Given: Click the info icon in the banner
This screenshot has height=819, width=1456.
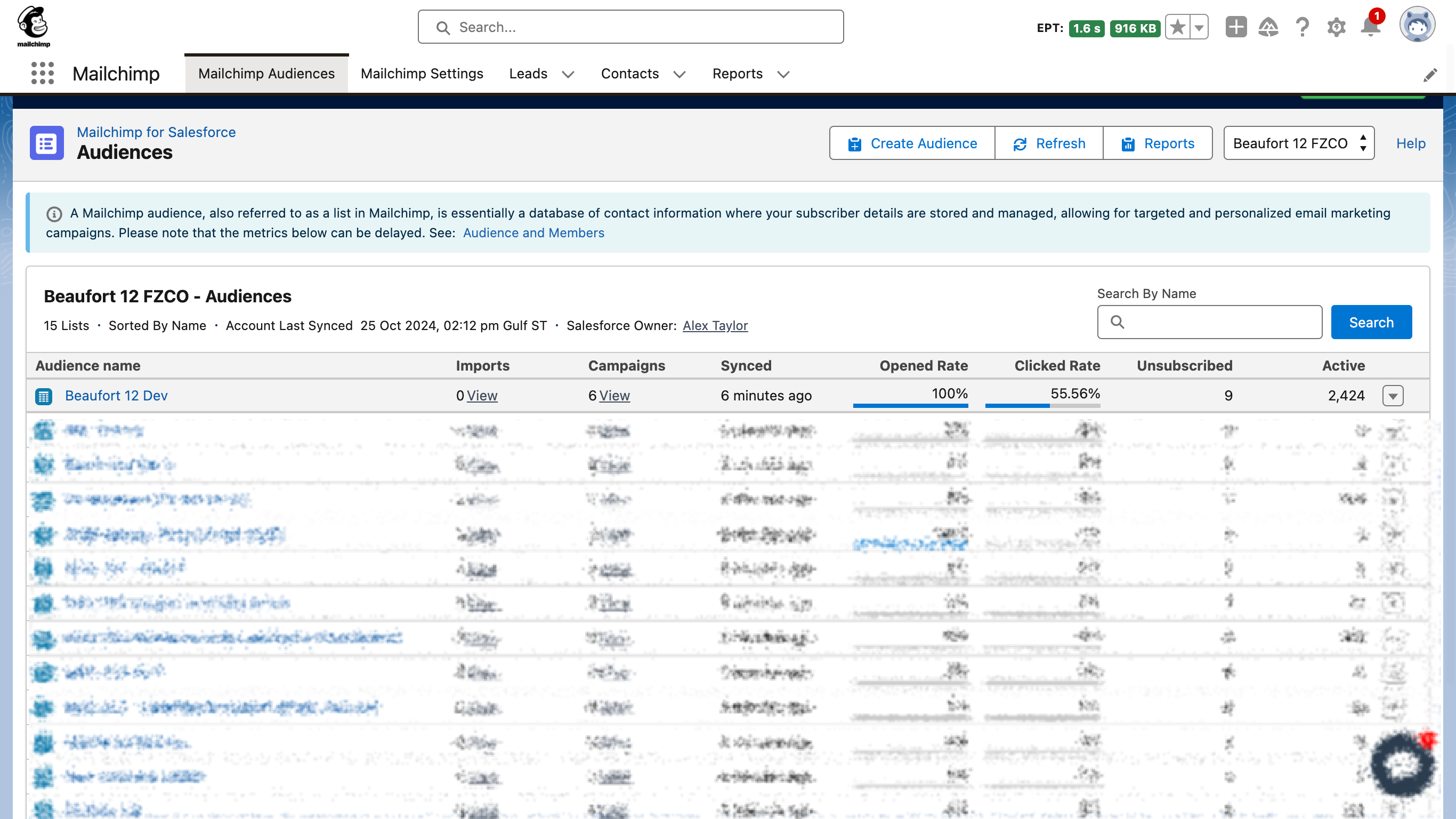Looking at the screenshot, I should click(54, 214).
